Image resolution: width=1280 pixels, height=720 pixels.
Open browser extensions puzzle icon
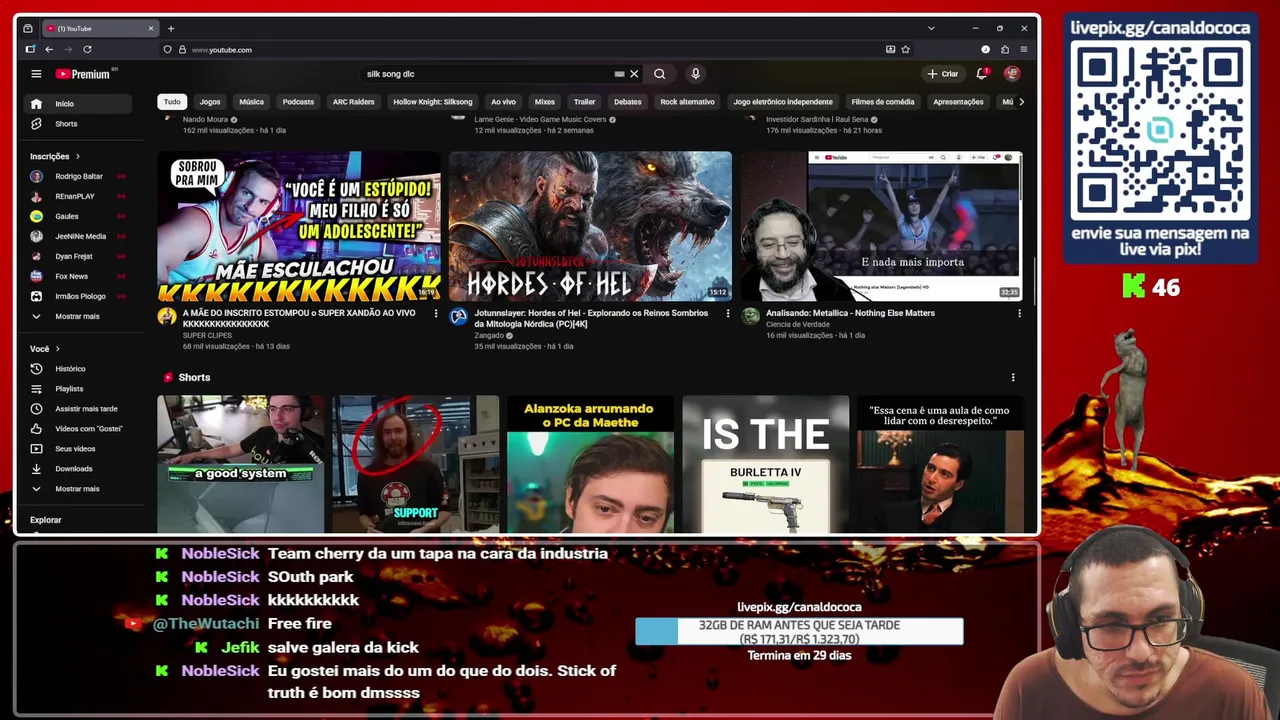click(x=1004, y=49)
